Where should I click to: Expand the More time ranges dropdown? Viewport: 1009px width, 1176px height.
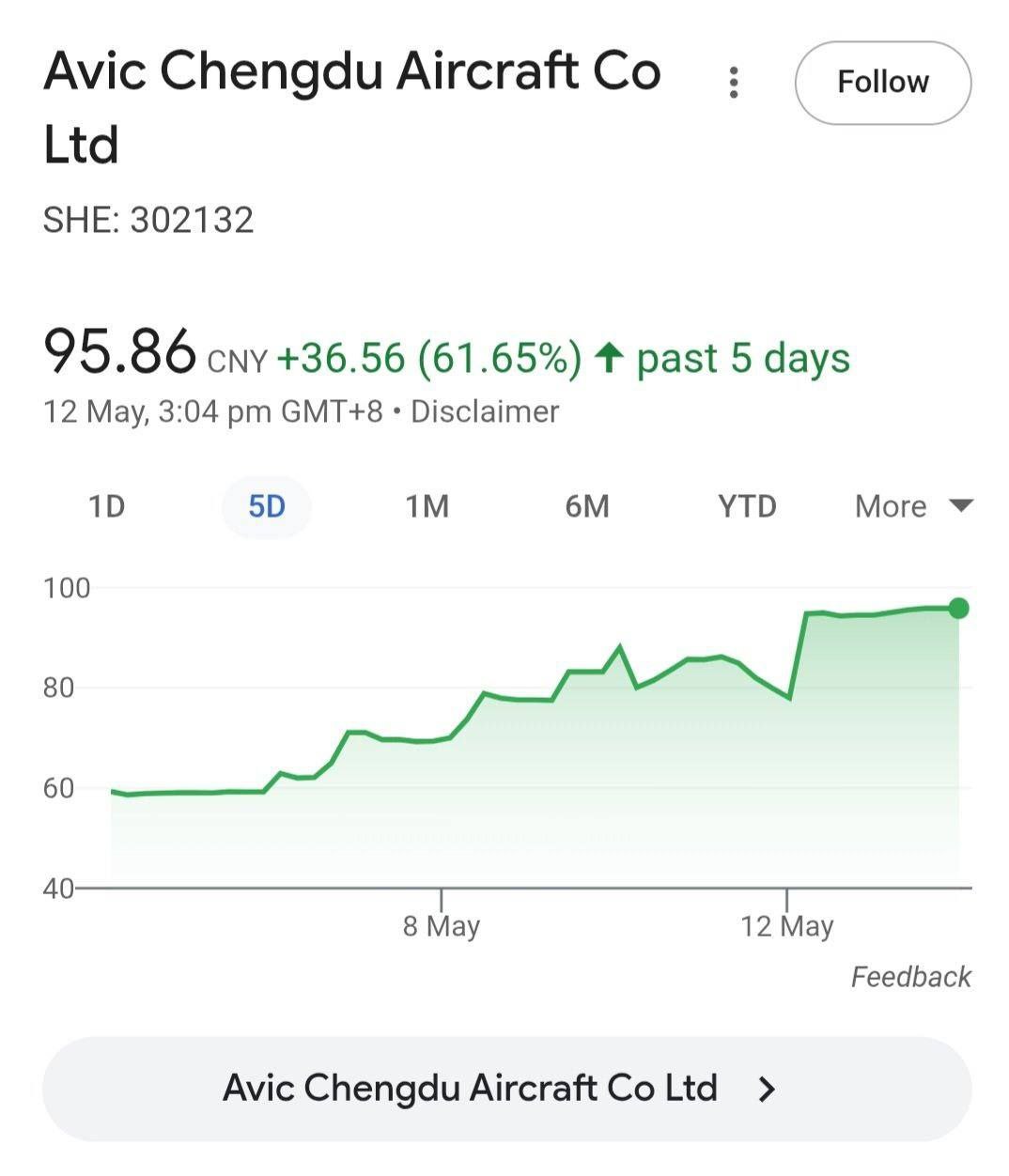[912, 507]
